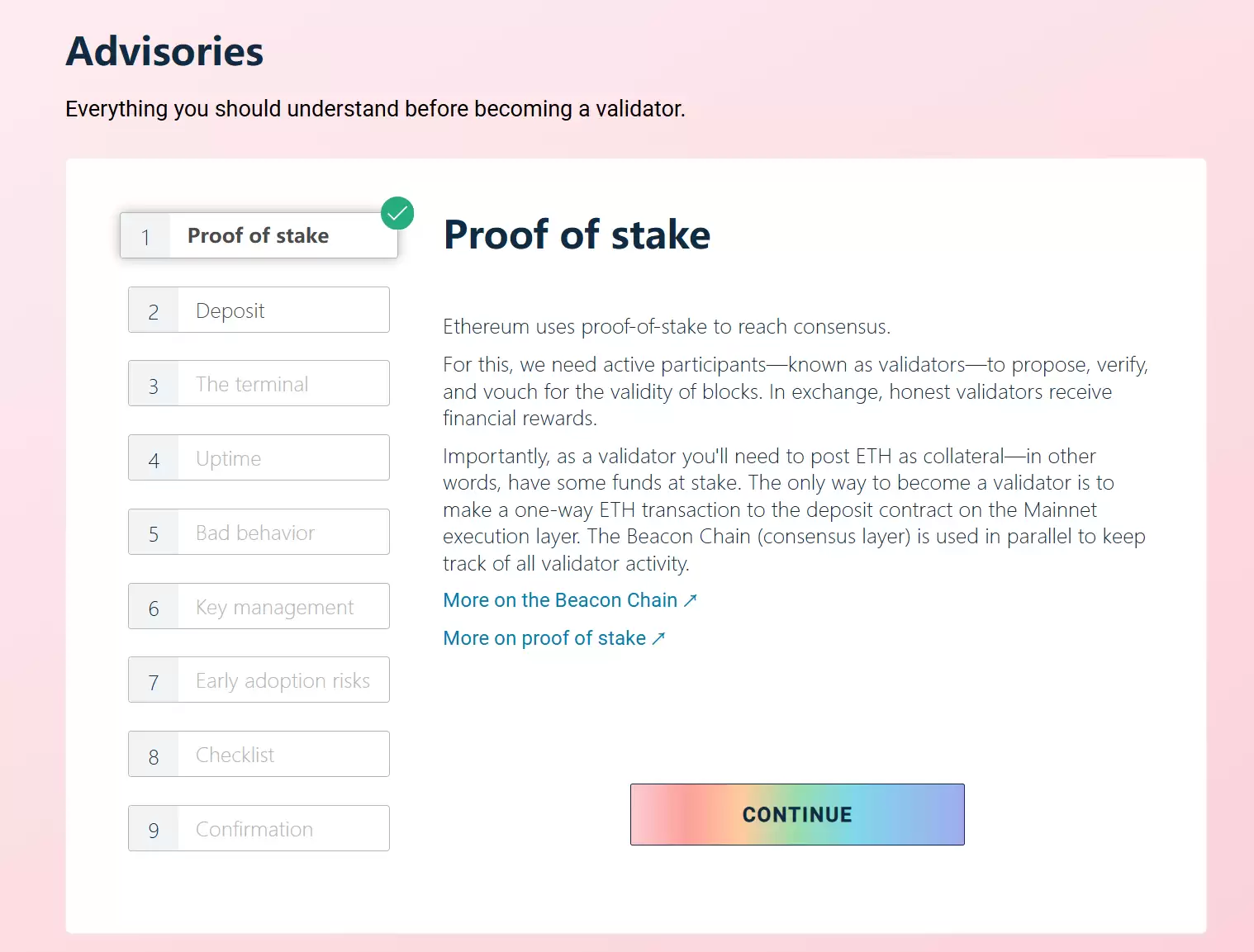Click the number 6 beside Key management
1254x952 pixels.
click(x=154, y=609)
